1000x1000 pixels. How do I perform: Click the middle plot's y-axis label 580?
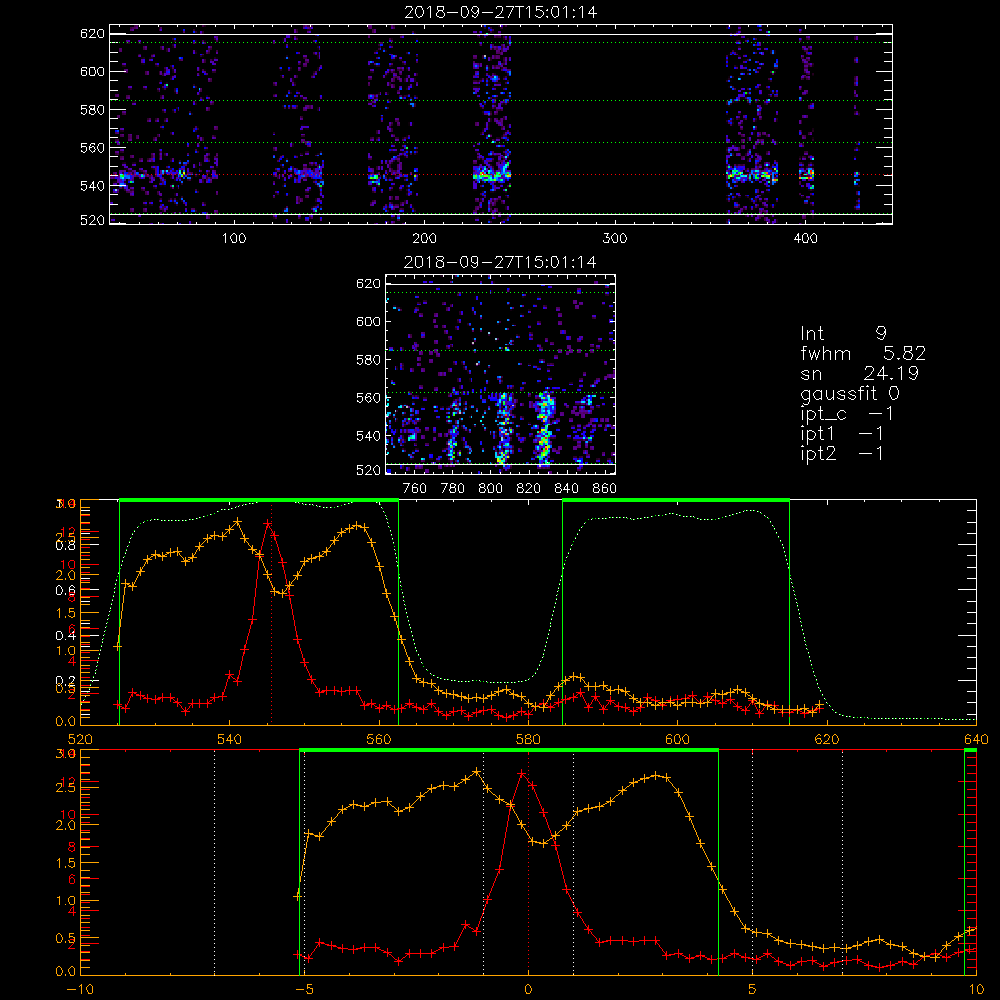(368, 360)
